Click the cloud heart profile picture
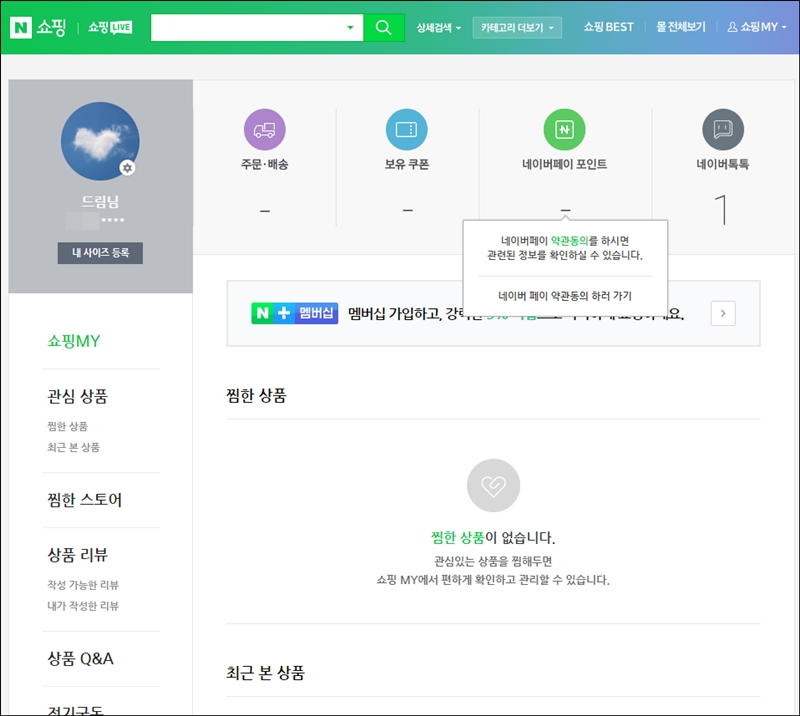Screen dimensions: 800x716 click(x=100, y=141)
